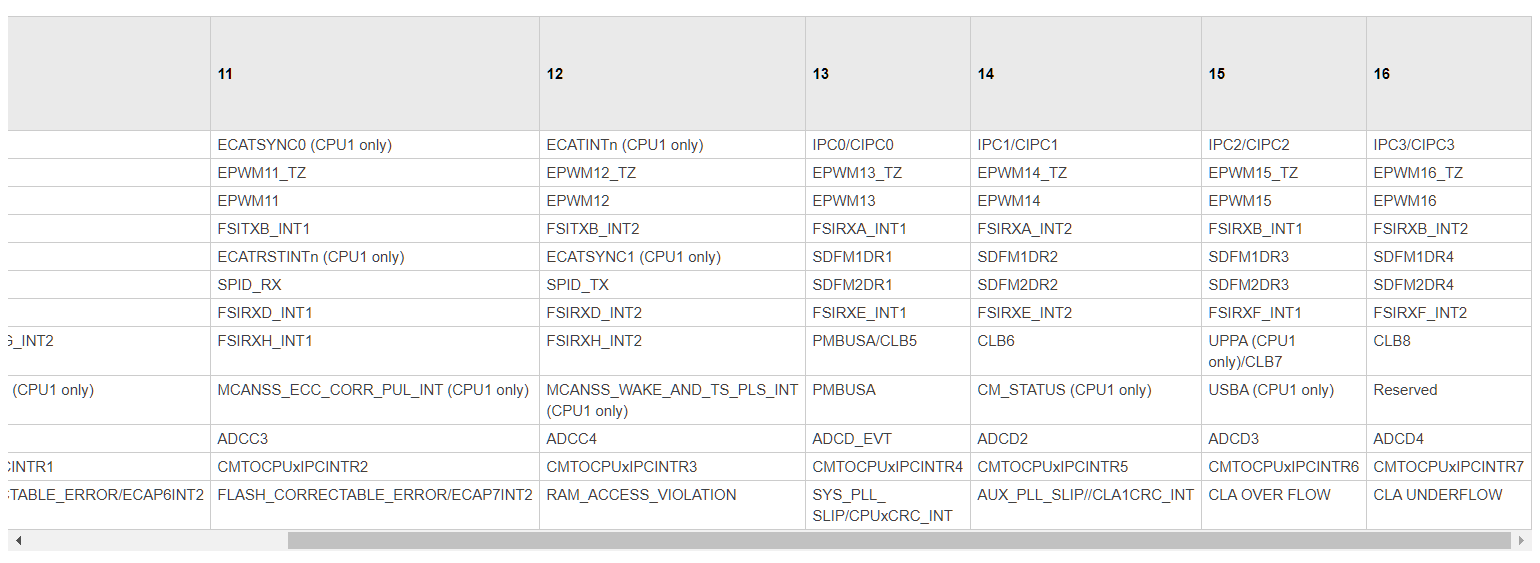1540x563 pixels.
Task: Click the horizontal scrollbar thumb
Action: (899, 540)
